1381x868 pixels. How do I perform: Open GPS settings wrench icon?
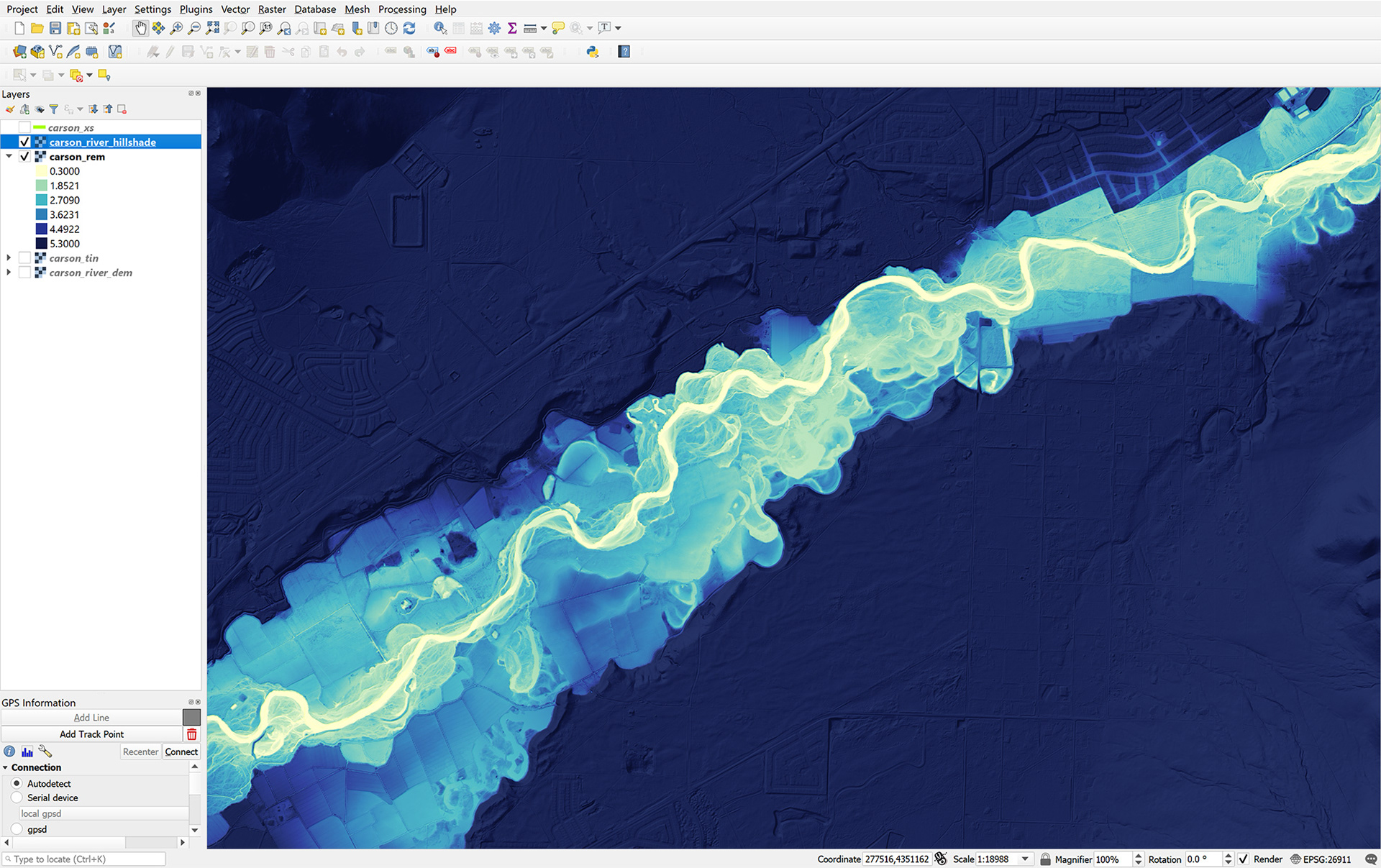point(45,752)
